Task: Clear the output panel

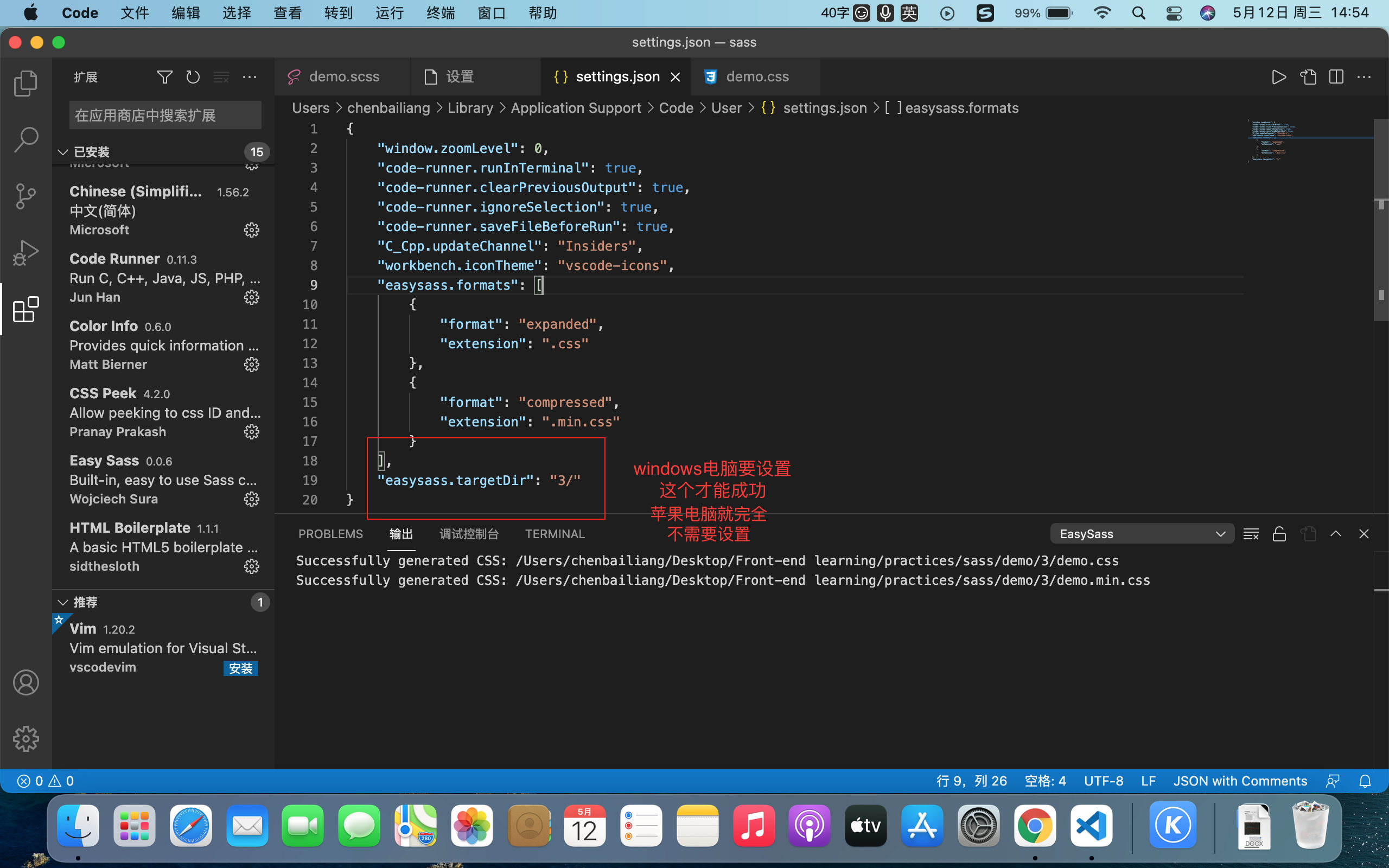Action: coord(1251,534)
